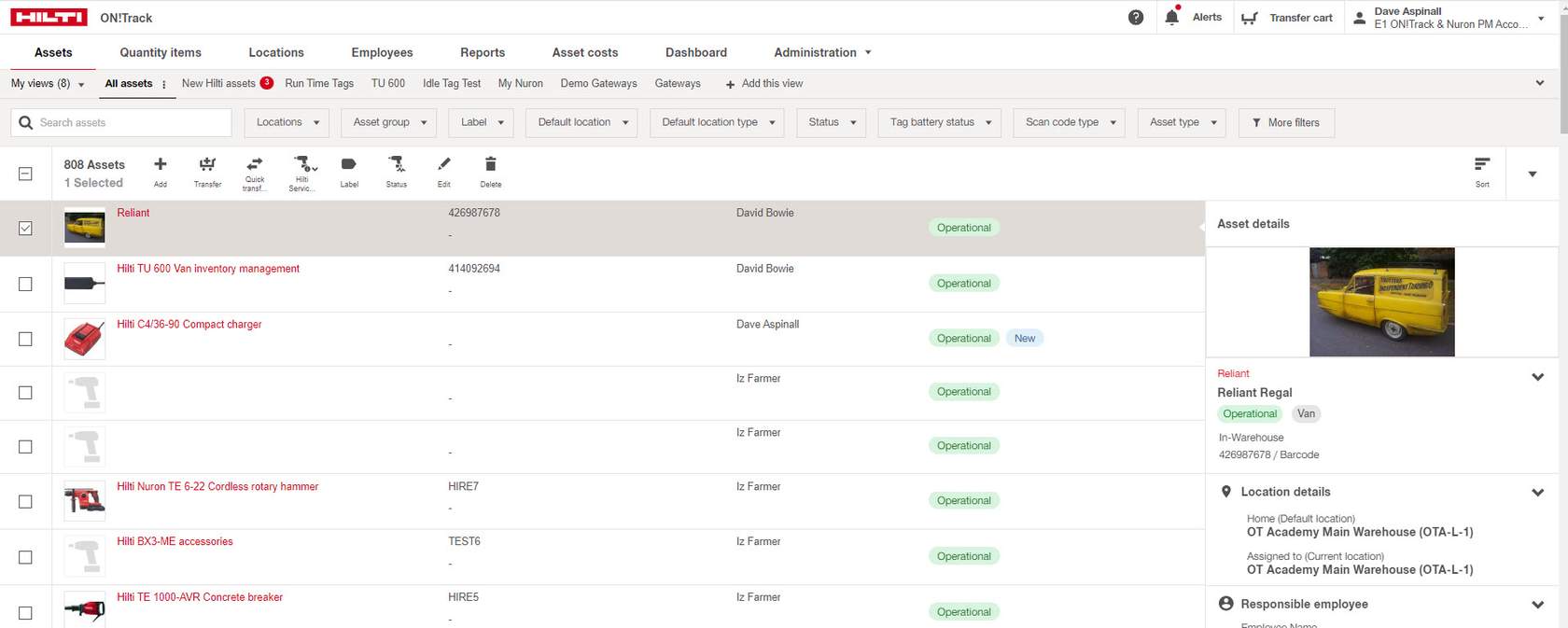Open Hilti Nuron TE 6-22 Cordless rotary hammer
Screen dimensions: 1568x628
tap(217, 486)
